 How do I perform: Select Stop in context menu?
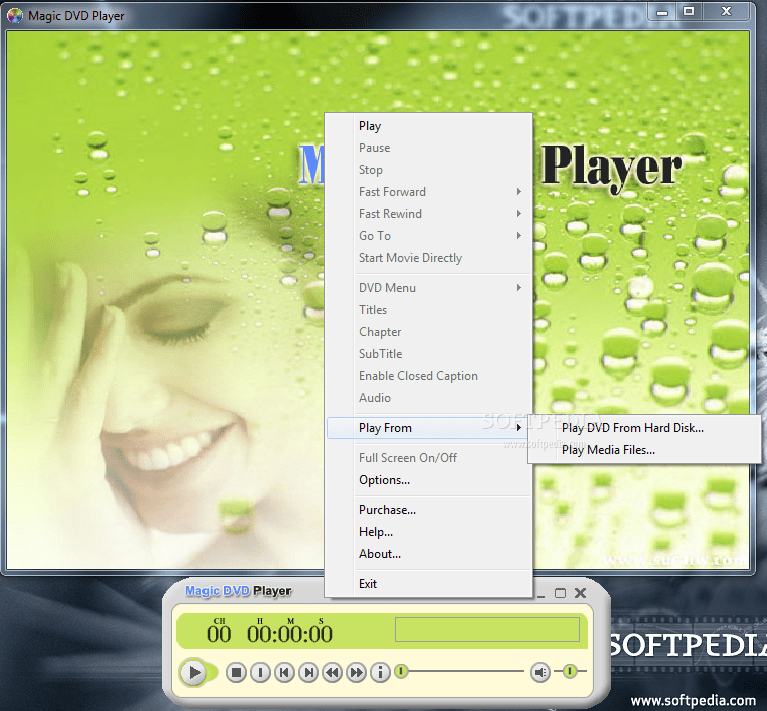click(x=429, y=170)
